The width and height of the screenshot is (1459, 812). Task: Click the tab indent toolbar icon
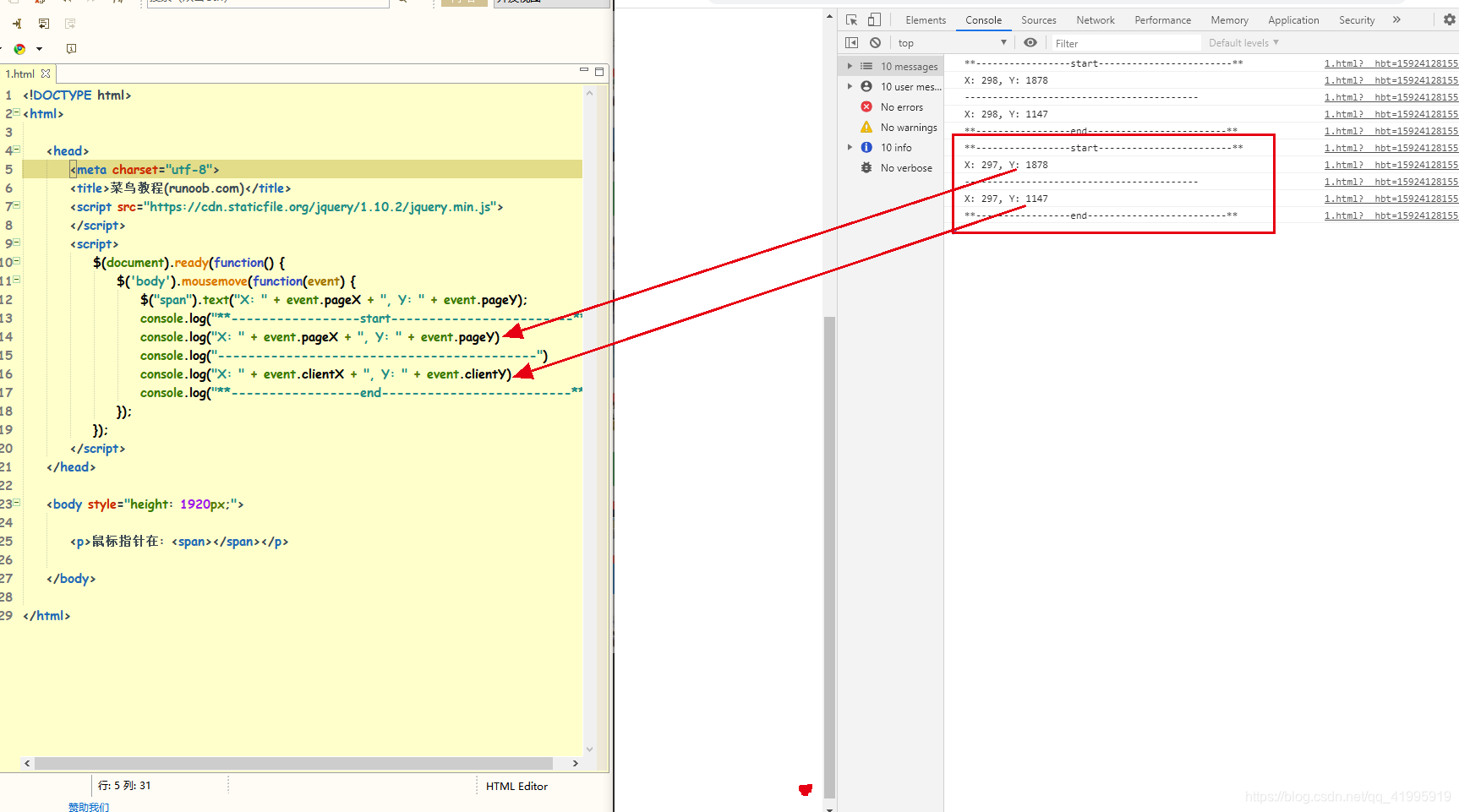click(x=17, y=24)
